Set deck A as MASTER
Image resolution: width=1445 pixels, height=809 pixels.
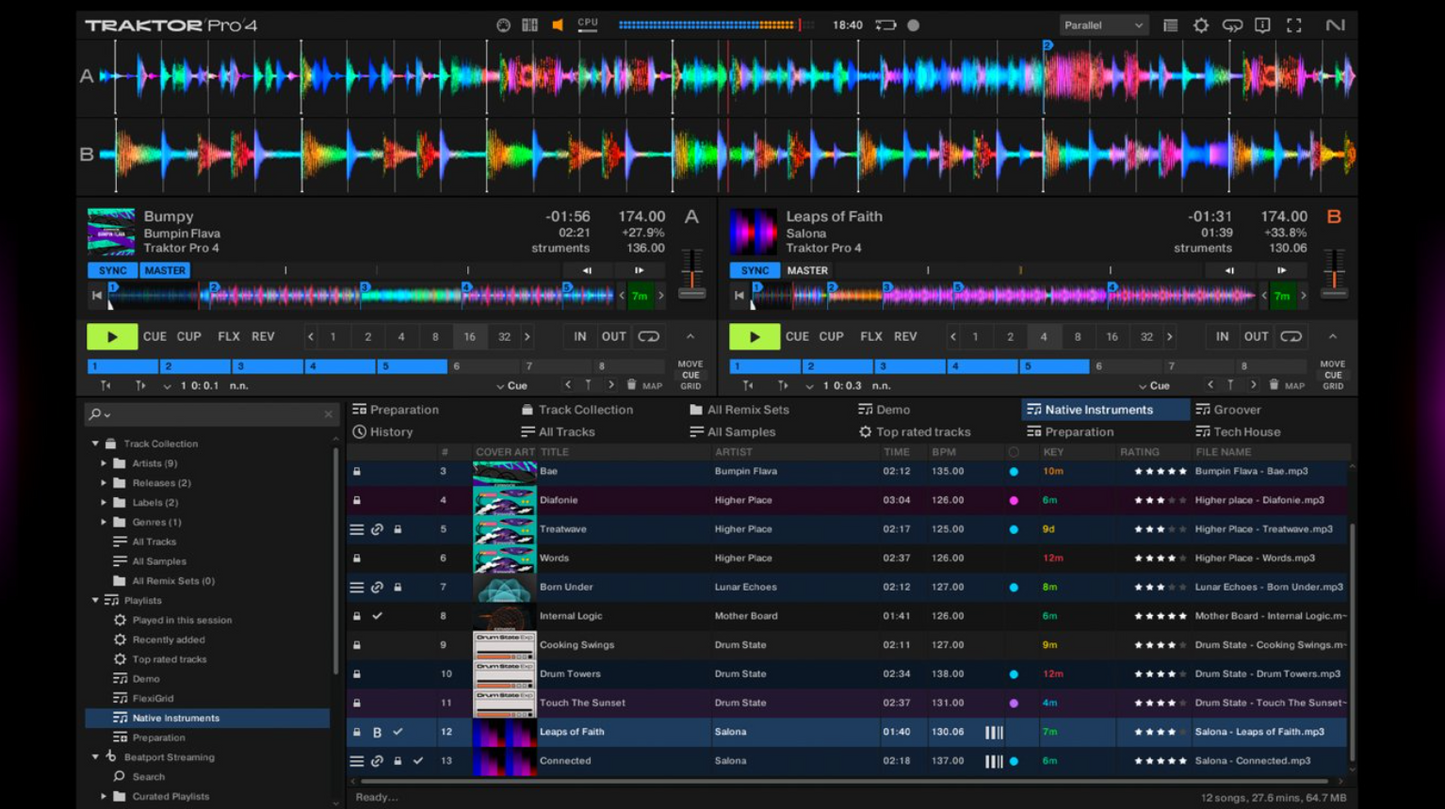click(165, 270)
